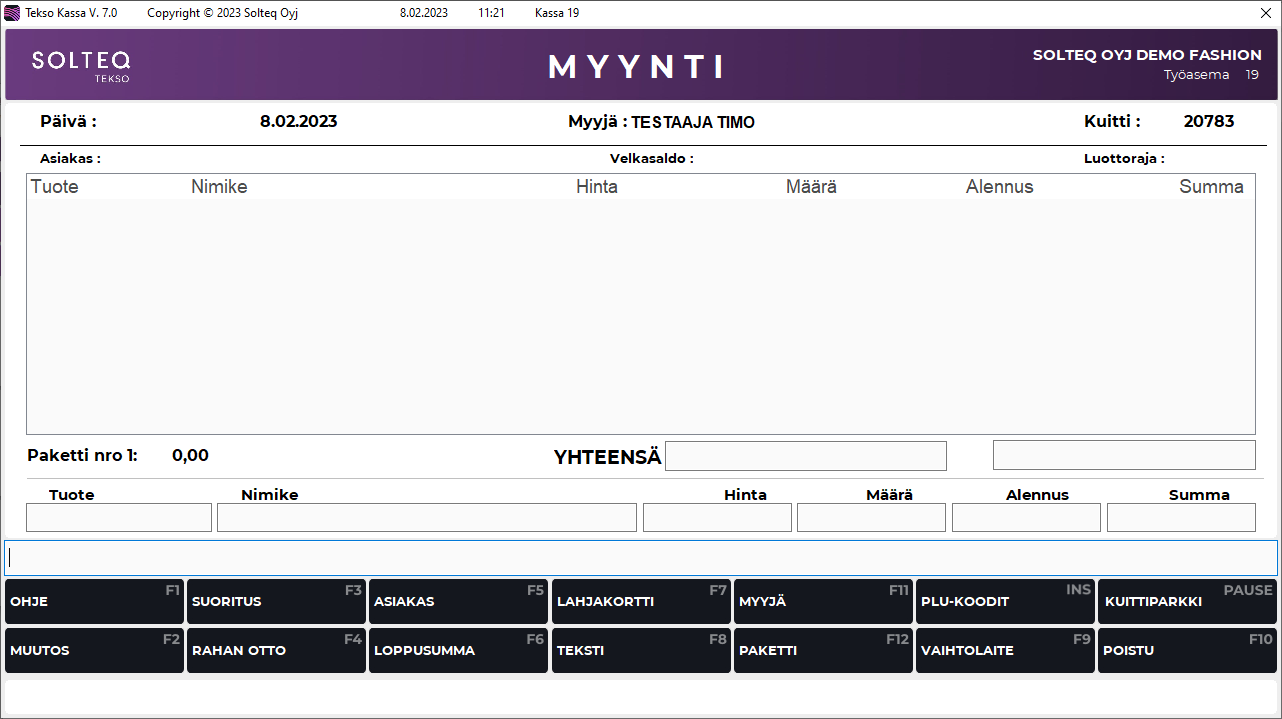
Task: Click the KUITTIPARKKI button
Action: [x=1187, y=601]
